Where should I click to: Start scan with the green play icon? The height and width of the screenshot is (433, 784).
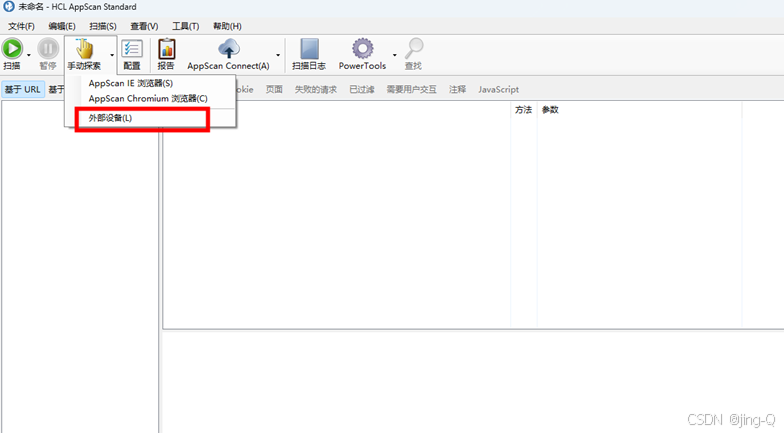[12, 49]
